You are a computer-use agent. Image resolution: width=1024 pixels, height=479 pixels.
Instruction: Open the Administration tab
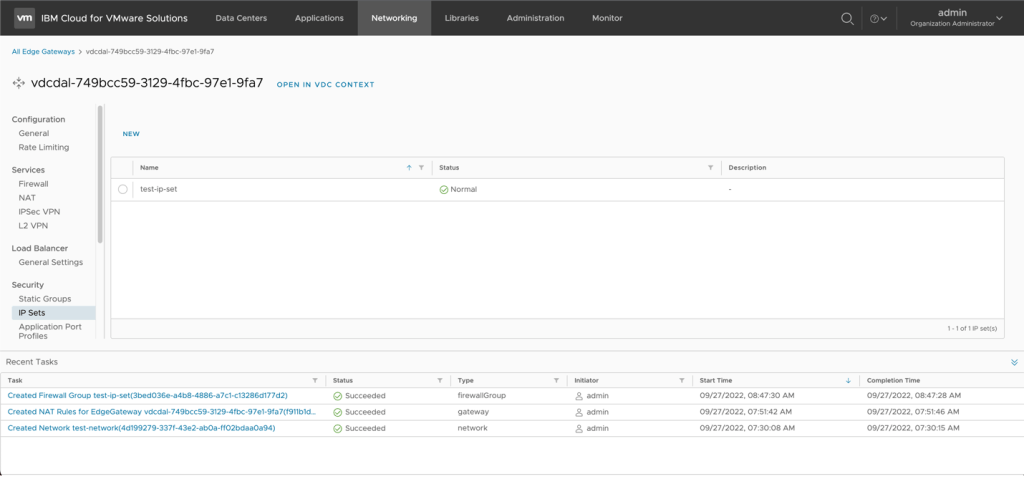click(x=535, y=18)
